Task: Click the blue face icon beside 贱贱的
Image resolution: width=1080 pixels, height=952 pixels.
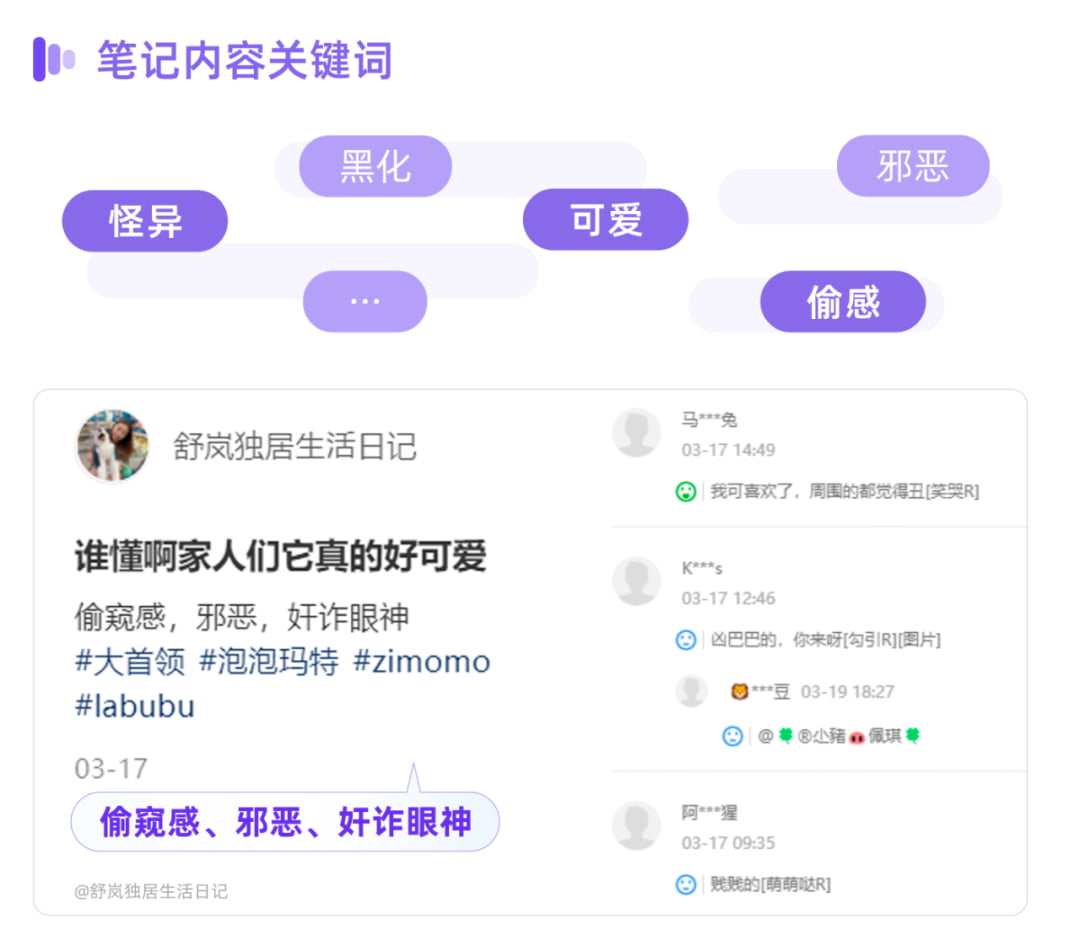Action: (685, 884)
